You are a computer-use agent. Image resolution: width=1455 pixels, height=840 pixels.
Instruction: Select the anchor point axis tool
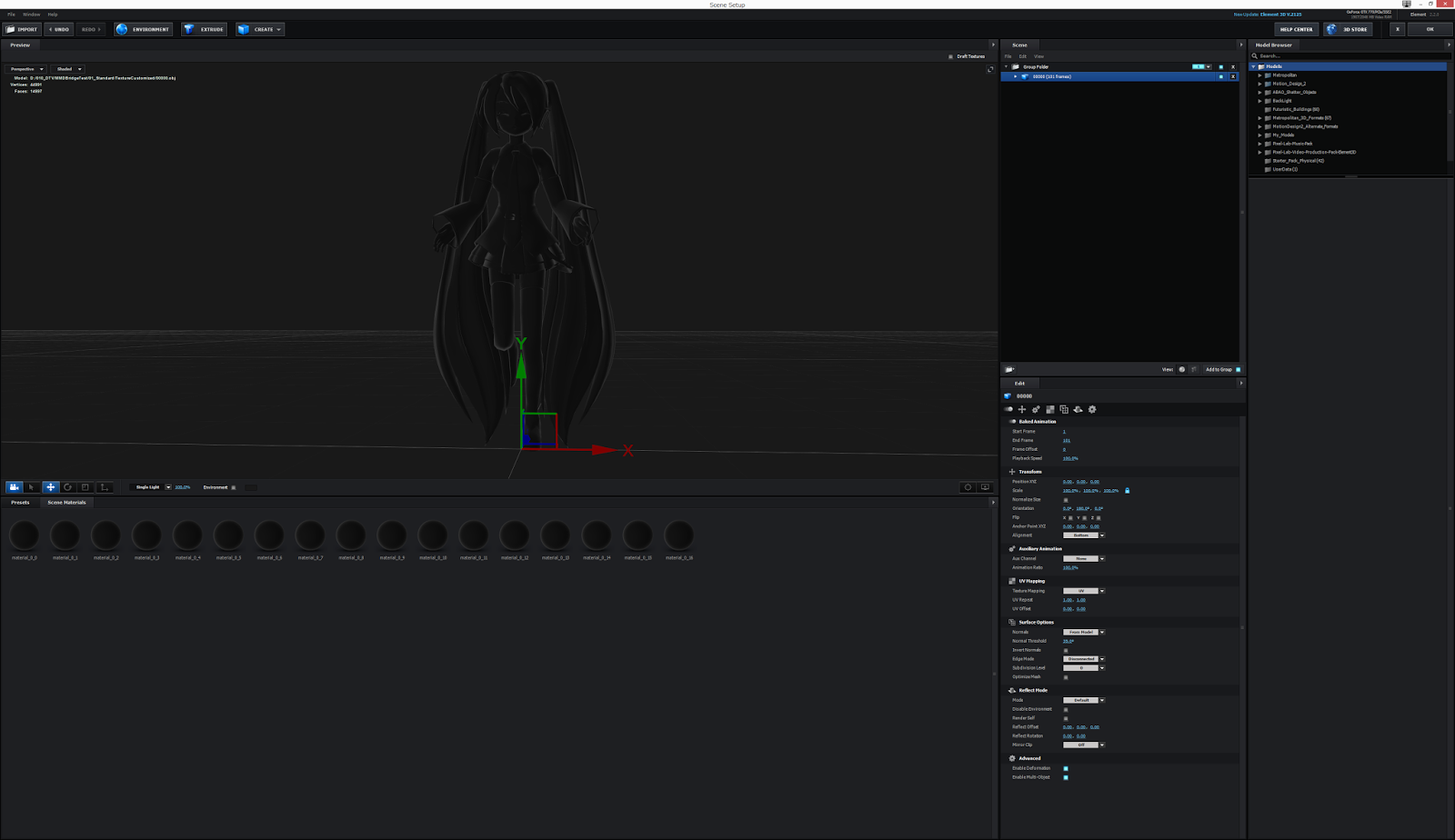click(105, 487)
